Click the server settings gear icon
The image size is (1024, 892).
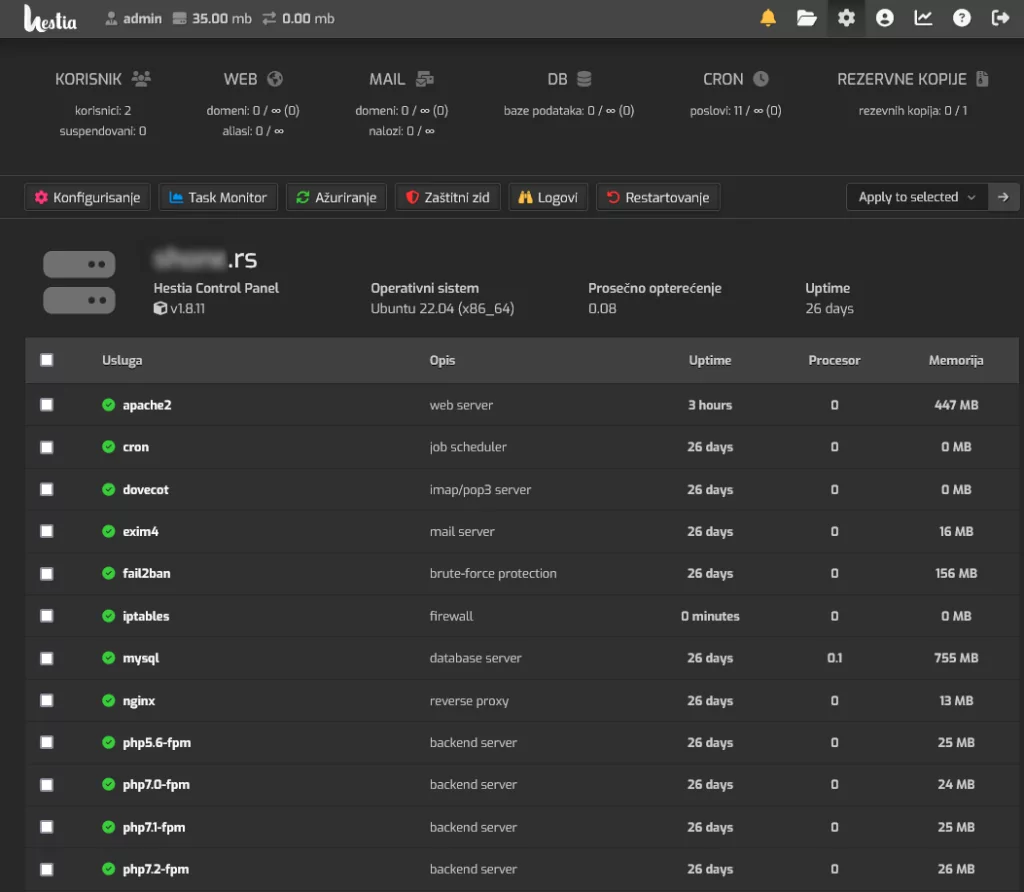pos(846,18)
